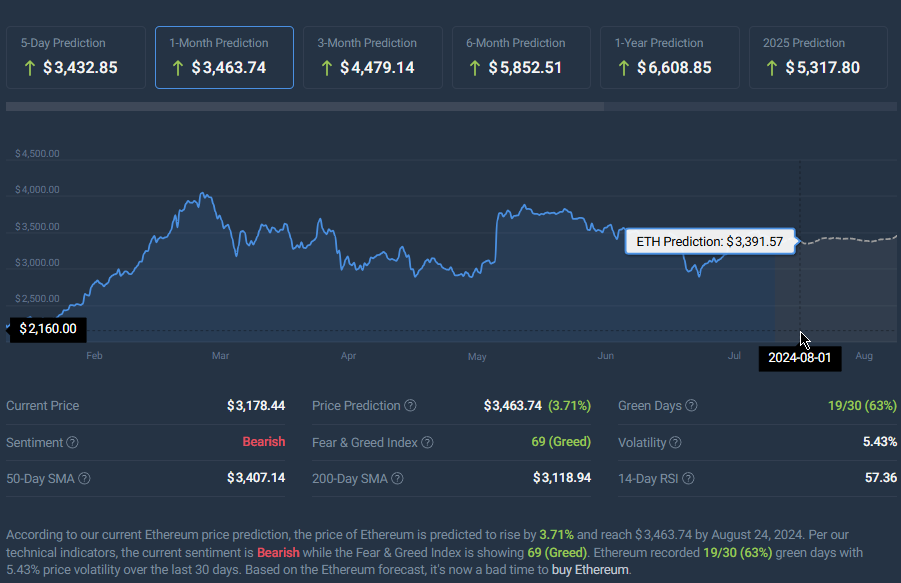Open the 200-Day SMA info icon
The image size is (901, 583).
click(398, 478)
